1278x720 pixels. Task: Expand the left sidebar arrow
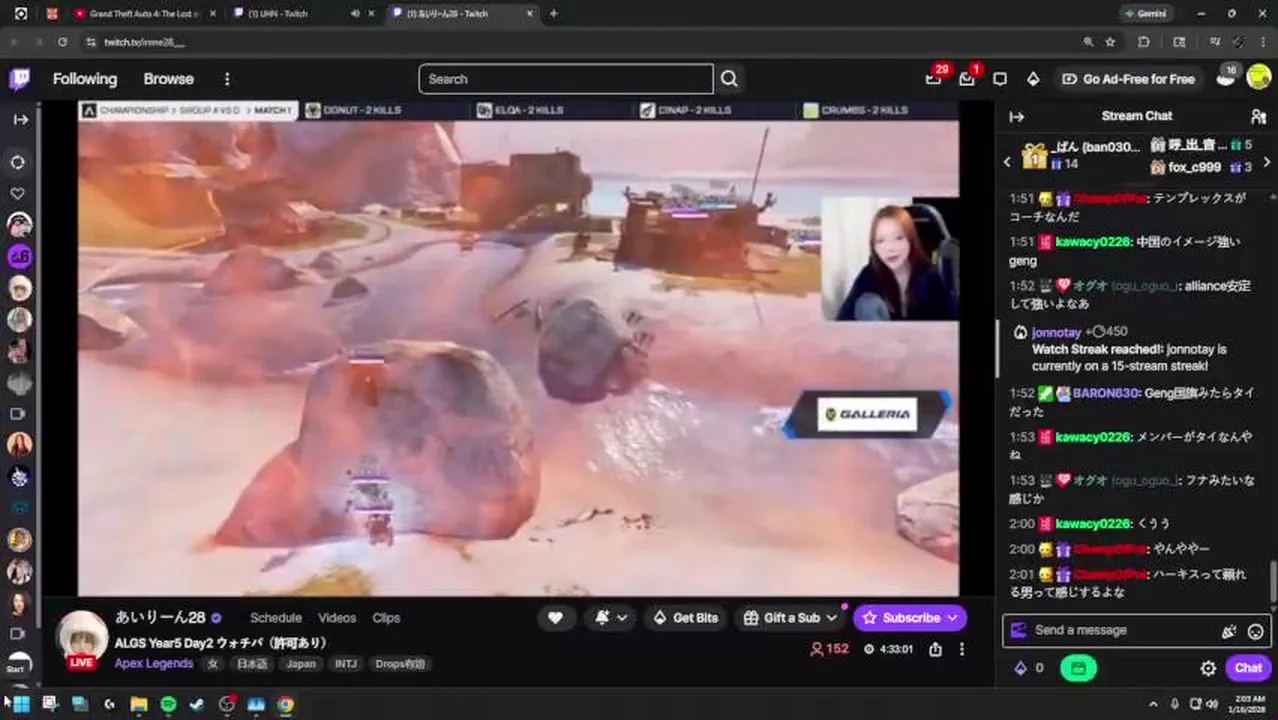pyautogui.click(x=20, y=119)
